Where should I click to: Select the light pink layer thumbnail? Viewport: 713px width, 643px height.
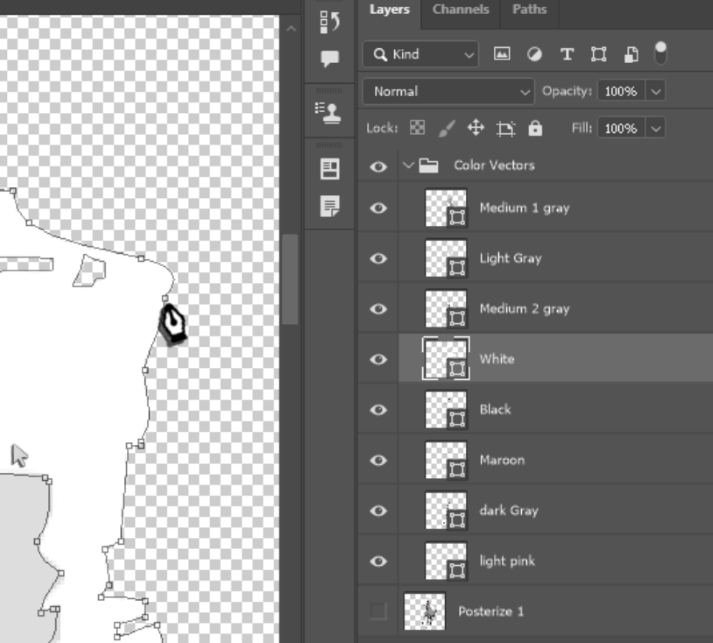click(446, 562)
